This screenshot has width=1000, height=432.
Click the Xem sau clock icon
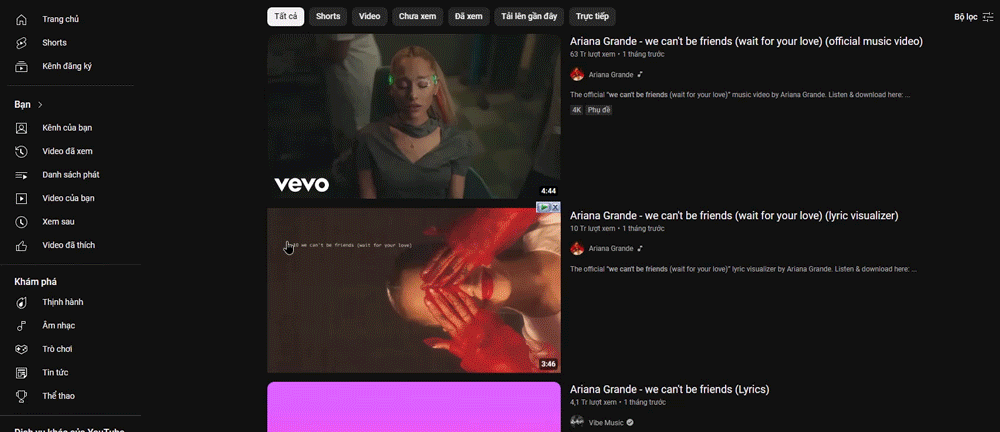[x=21, y=222]
